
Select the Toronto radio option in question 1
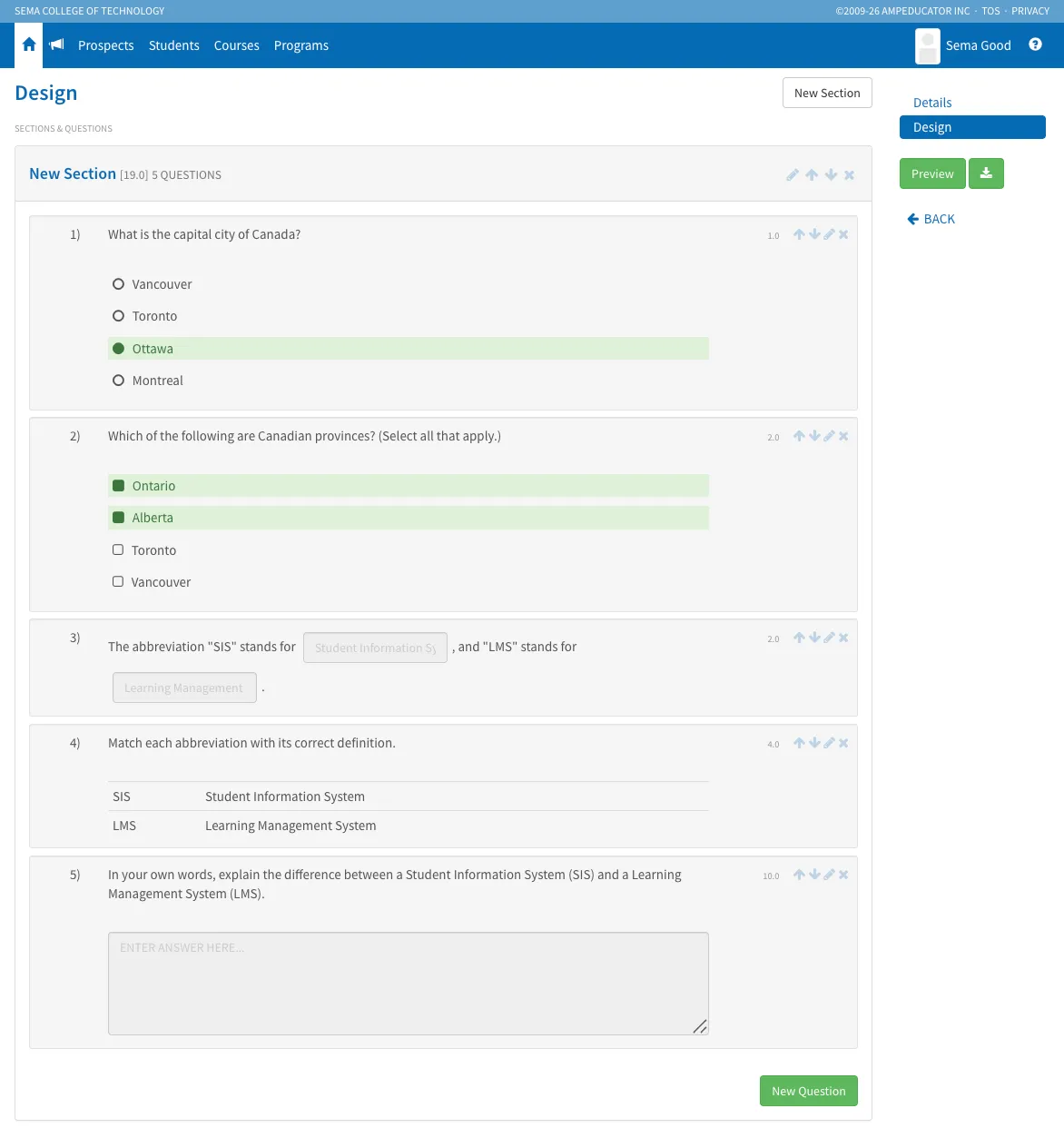(118, 316)
